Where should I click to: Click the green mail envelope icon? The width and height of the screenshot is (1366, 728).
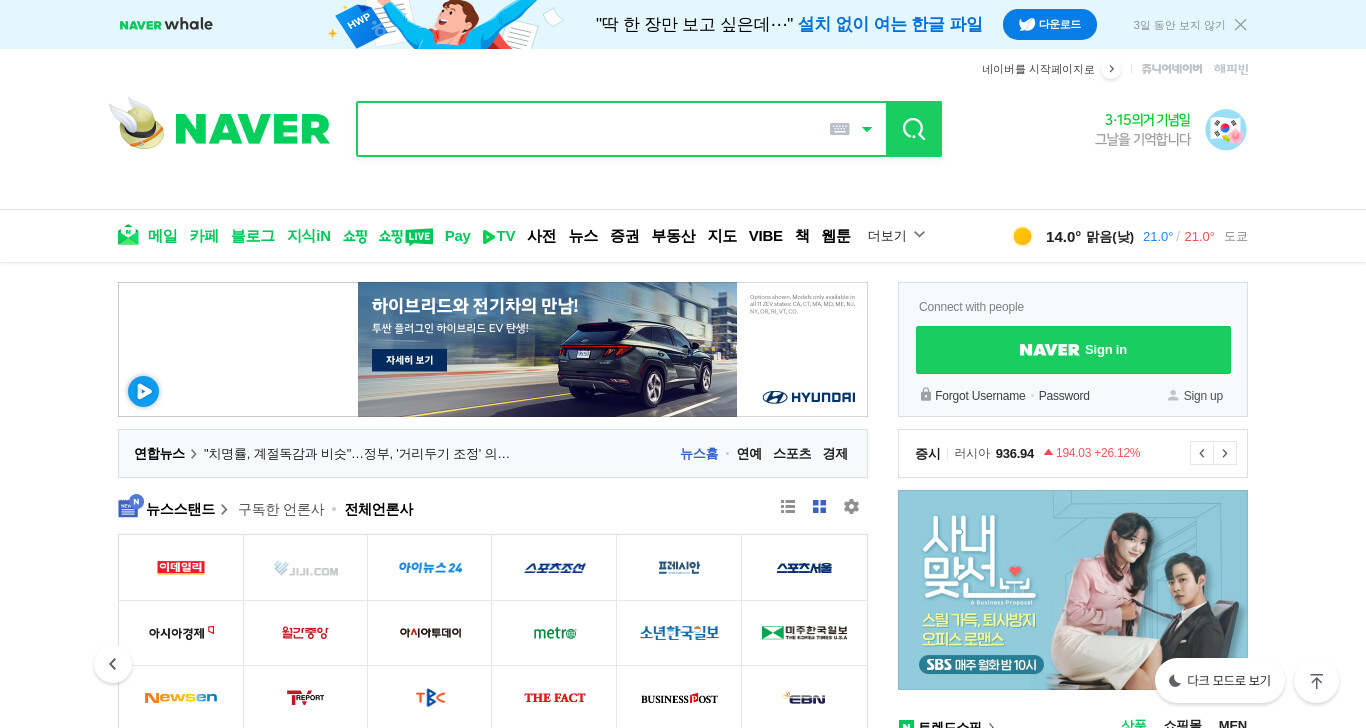pyautogui.click(x=128, y=236)
